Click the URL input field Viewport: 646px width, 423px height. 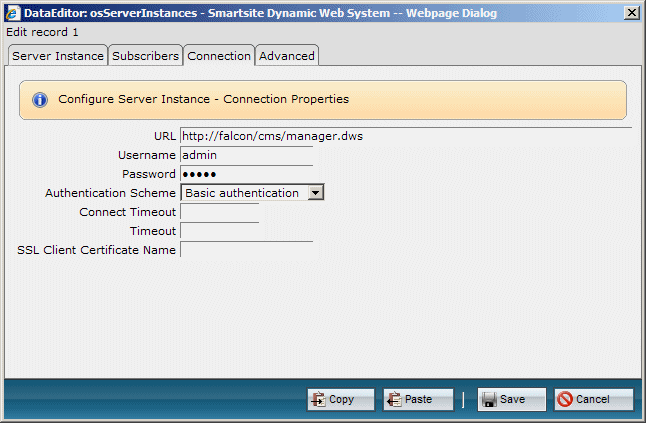[x=406, y=136]
